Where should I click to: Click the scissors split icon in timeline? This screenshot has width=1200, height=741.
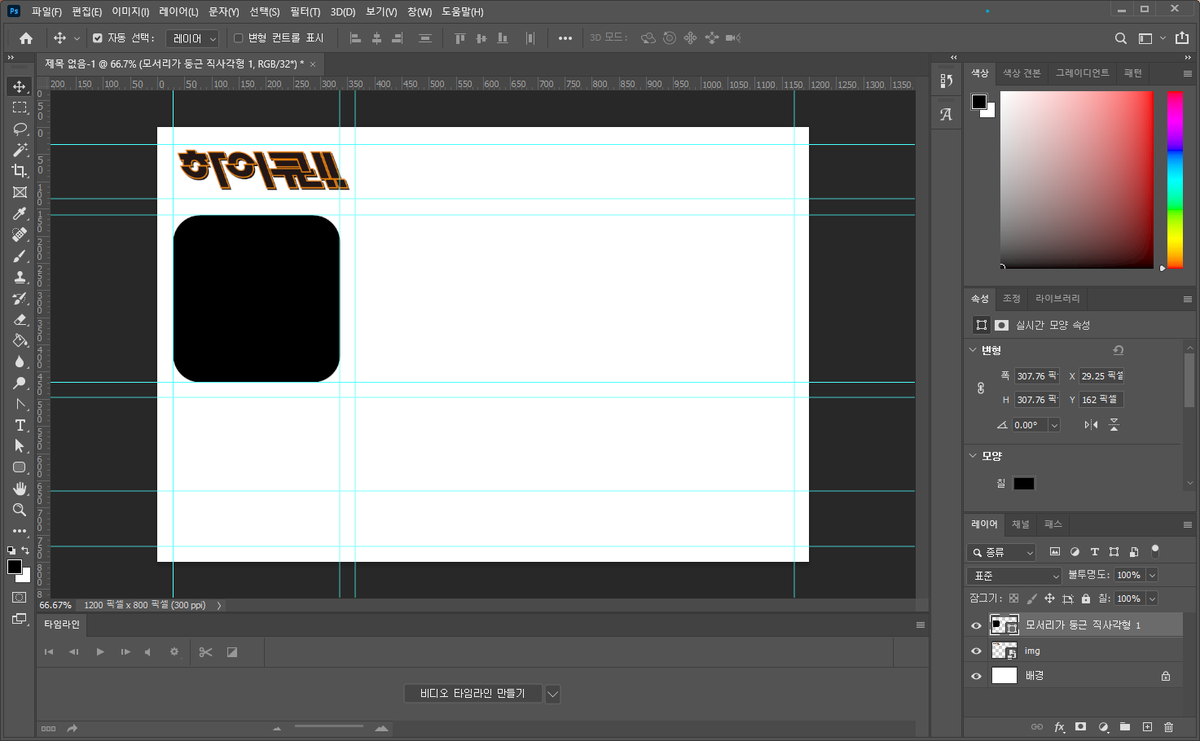tap(206, 652)
